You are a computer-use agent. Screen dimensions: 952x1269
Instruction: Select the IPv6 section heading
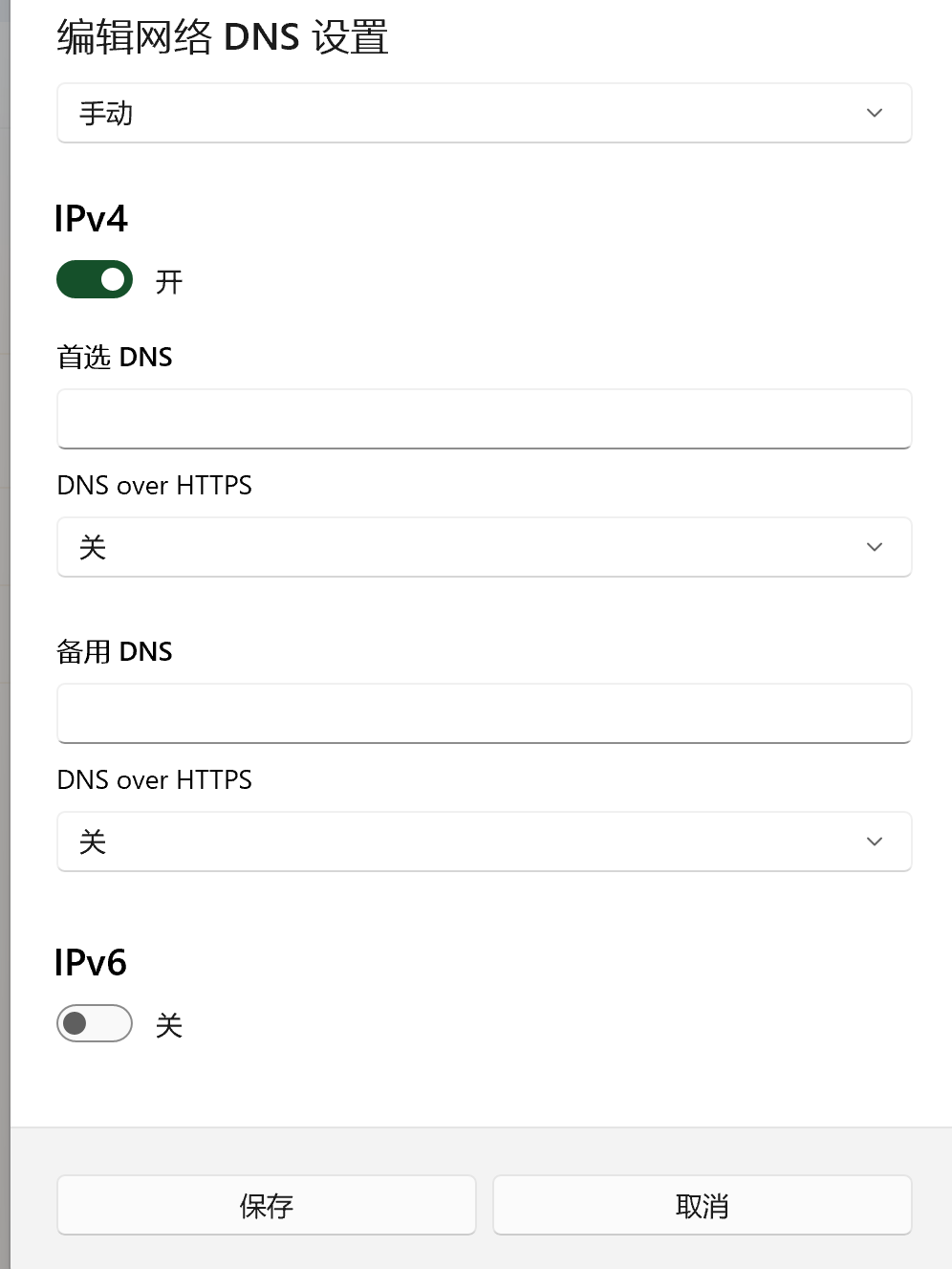(91, 963)
